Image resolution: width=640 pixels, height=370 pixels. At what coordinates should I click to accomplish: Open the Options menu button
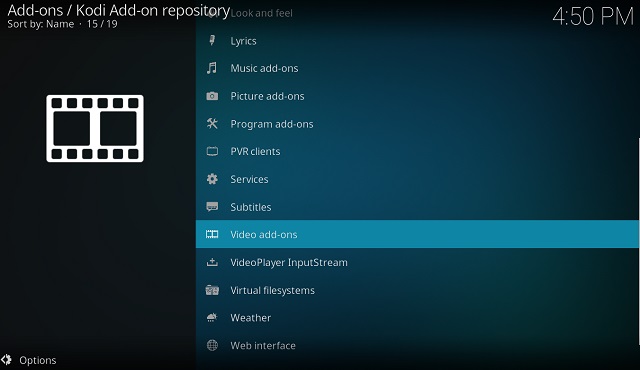pyautogui.click(x=29, y=360)
